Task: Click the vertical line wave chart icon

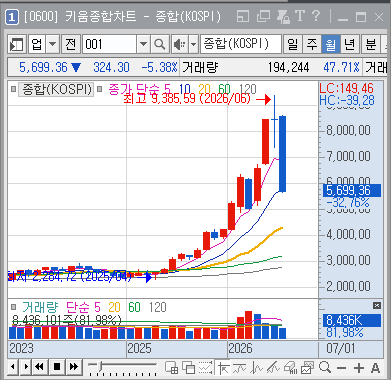Action: pos(257,368)
